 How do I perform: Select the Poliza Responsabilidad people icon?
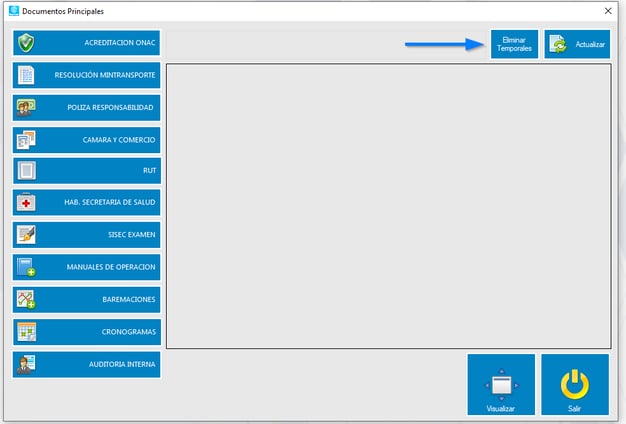point(27,107)
